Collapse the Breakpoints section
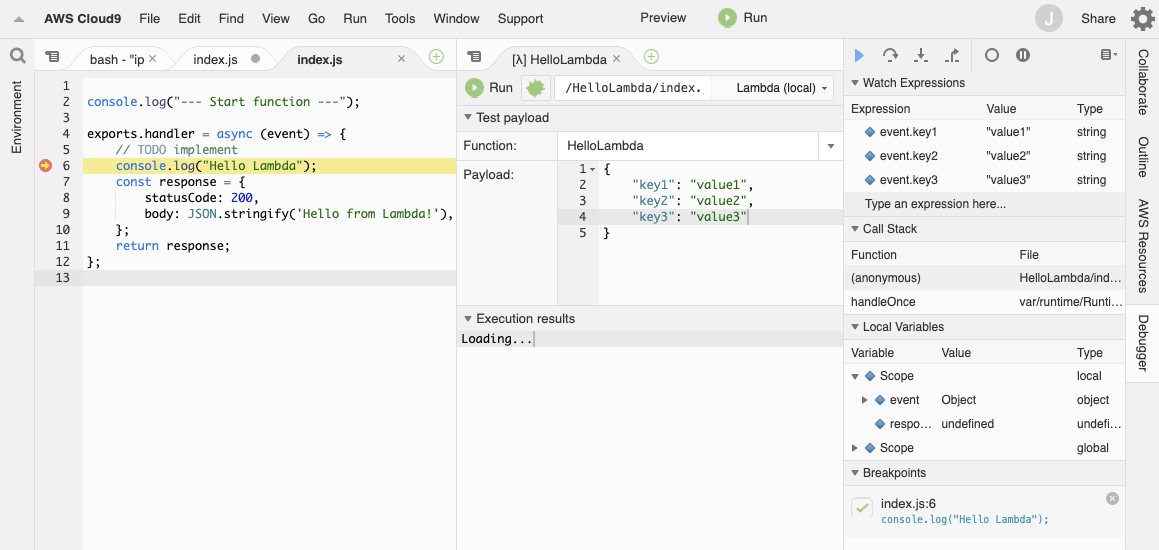Image resolution: width=1159 pixels, height=550 pixels. [x=855, y=473]
